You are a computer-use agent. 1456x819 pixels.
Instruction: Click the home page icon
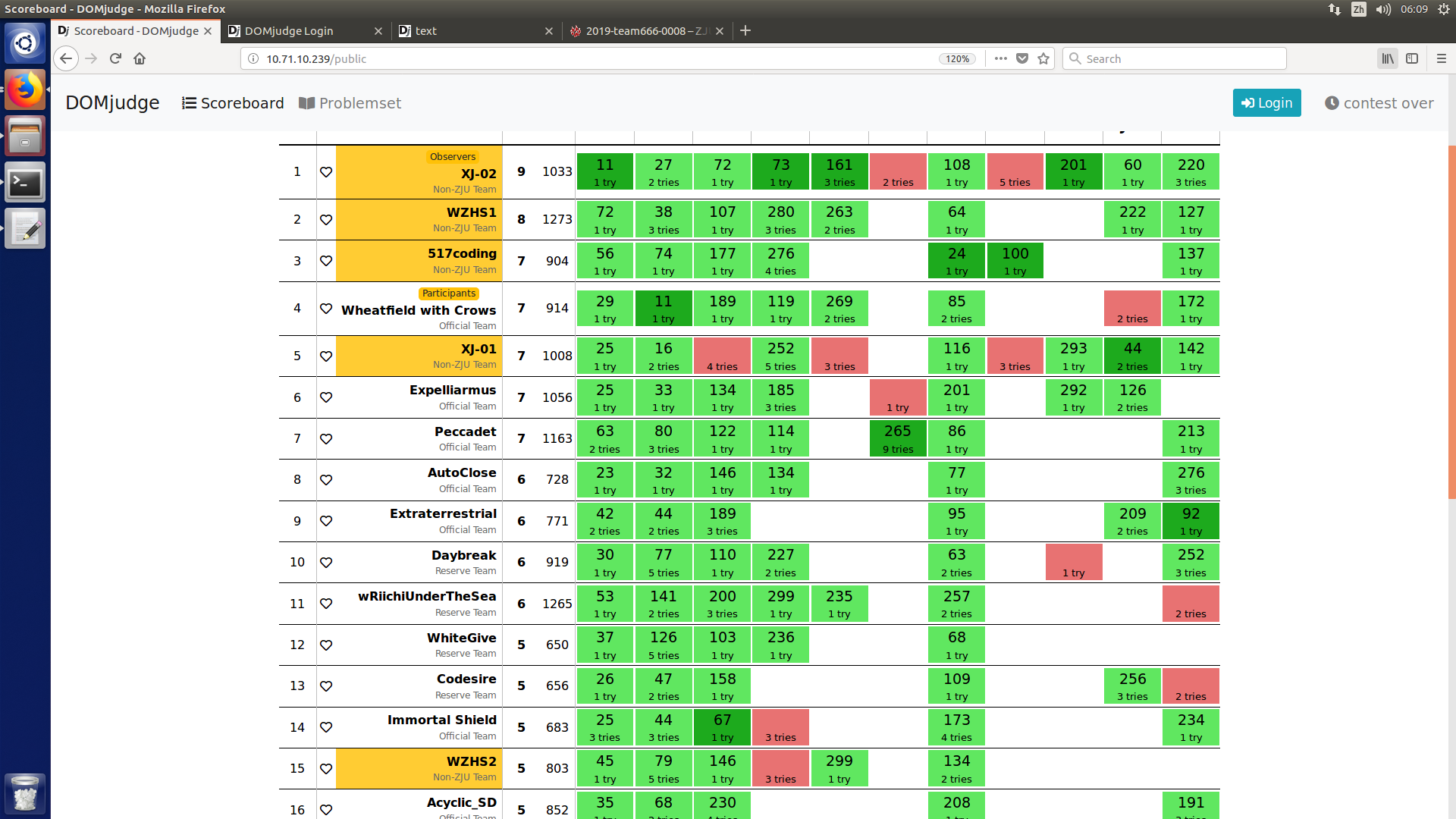pos(140,58)
